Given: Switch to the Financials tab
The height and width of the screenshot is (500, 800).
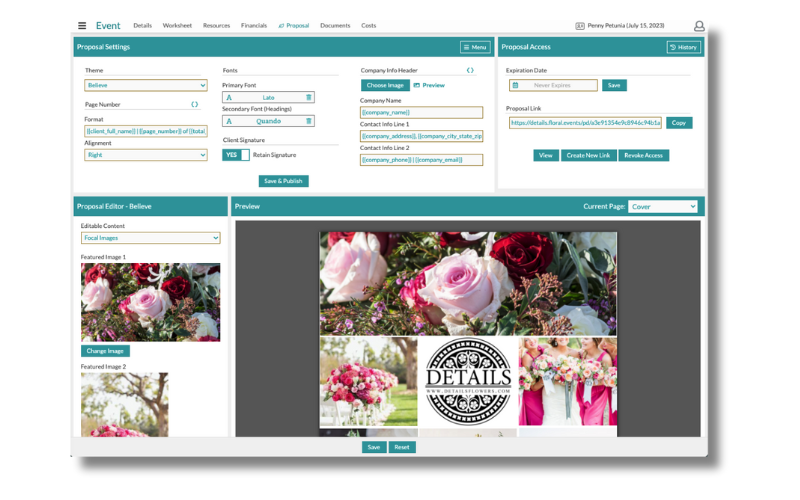Looking at the screenshot, I should click(x=254, y=26).
